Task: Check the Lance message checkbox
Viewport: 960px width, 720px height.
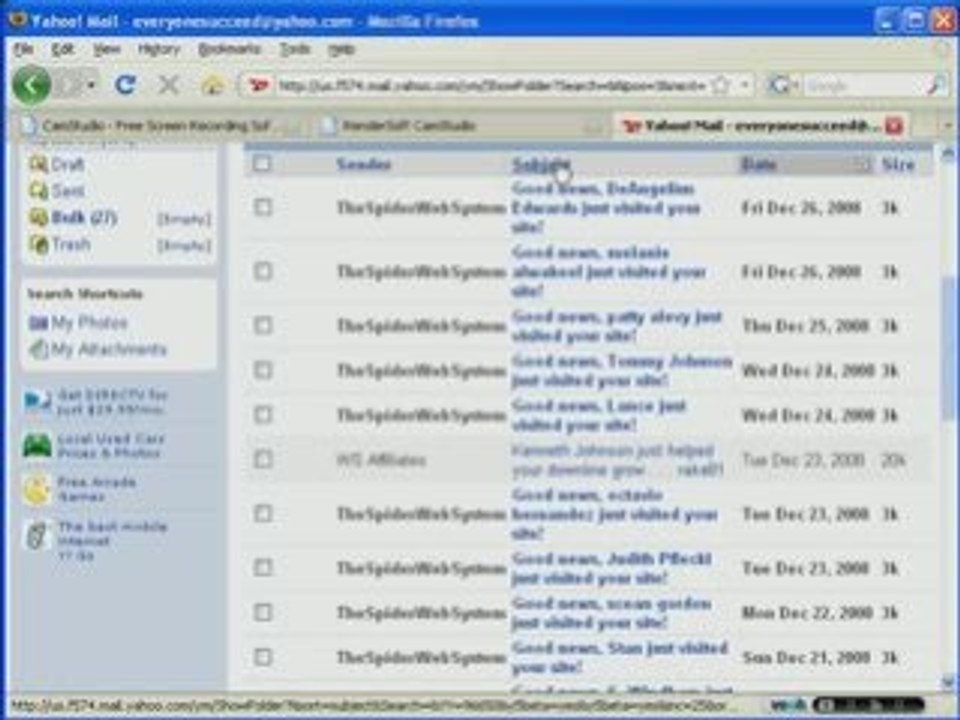Action: [x=263, y=414]
